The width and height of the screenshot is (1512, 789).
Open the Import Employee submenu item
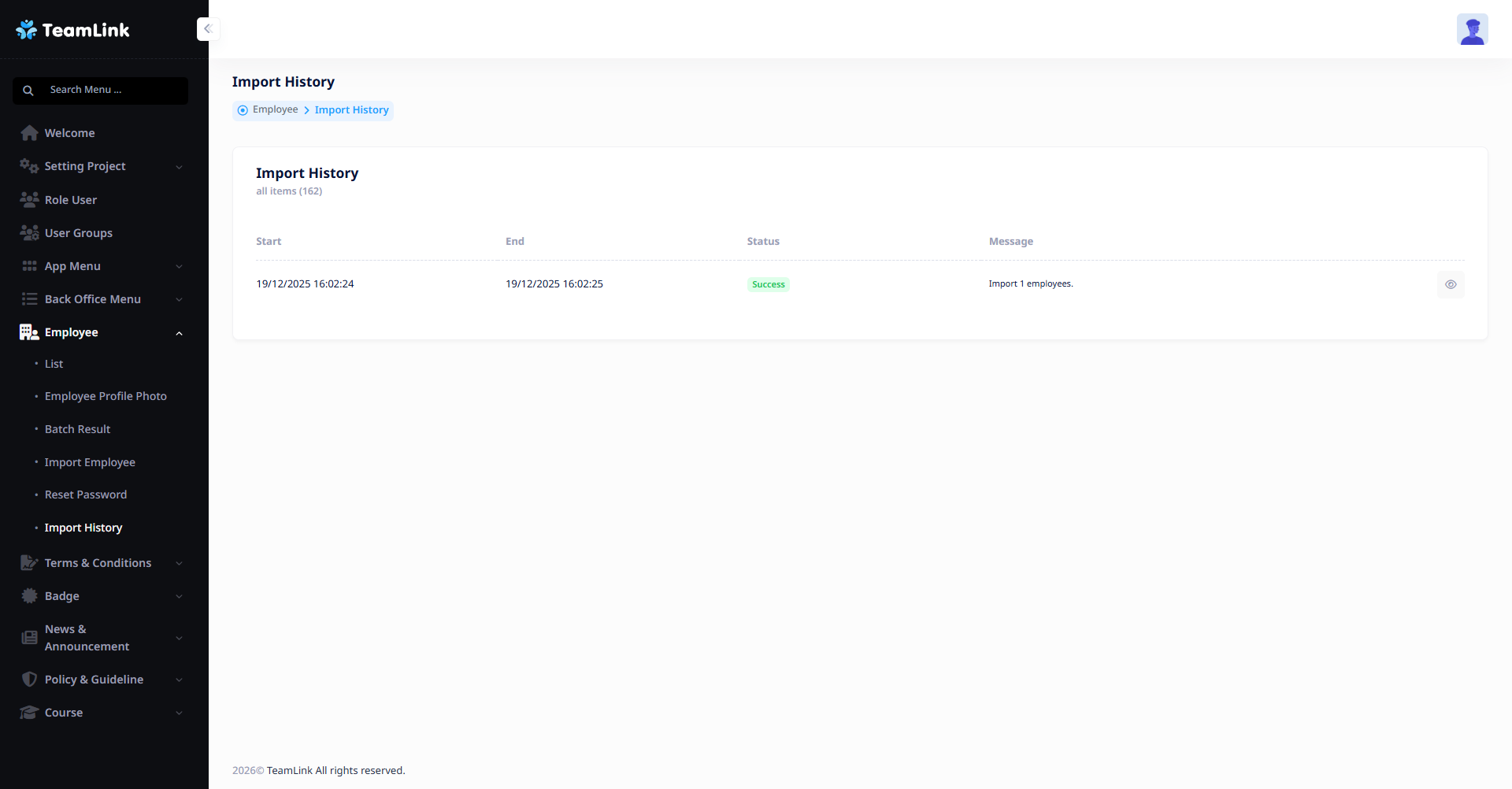coord(90,462)
